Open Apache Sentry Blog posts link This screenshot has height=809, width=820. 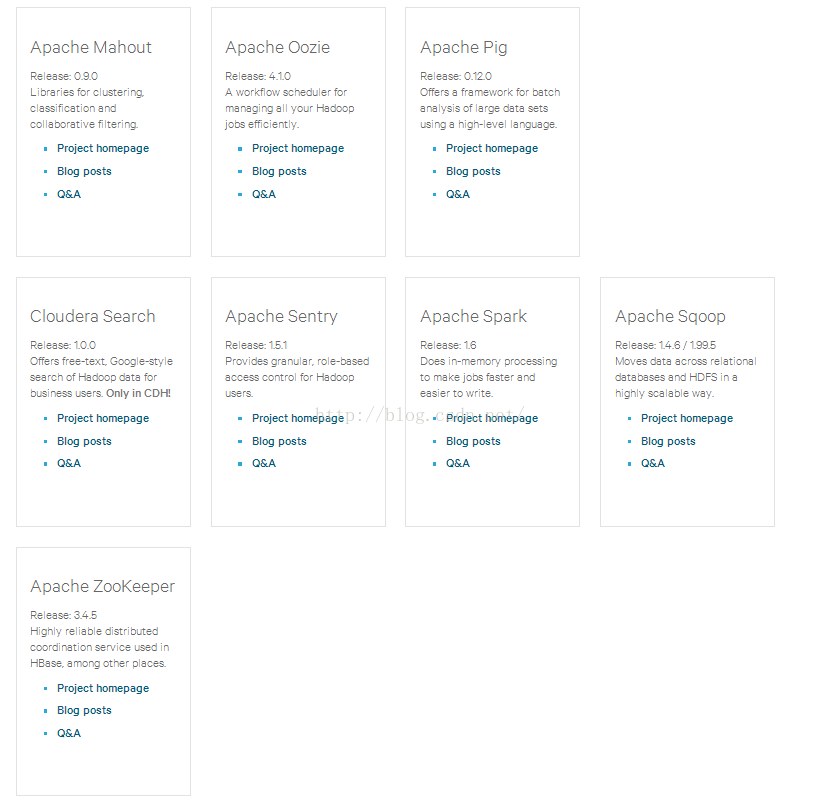click(279, 441)
